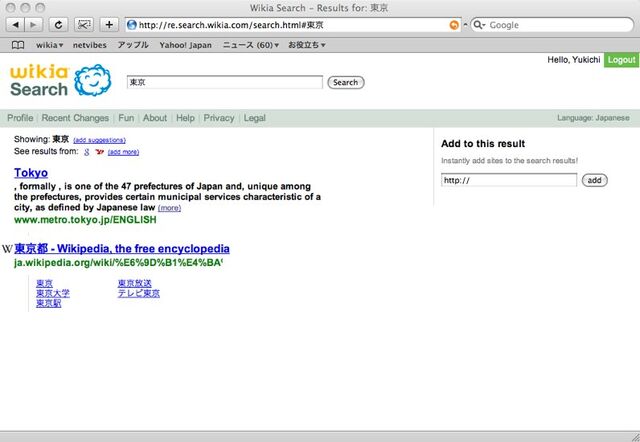
Task: Click the Hello, Yukichi greeting text
Action: click(573, 60)
